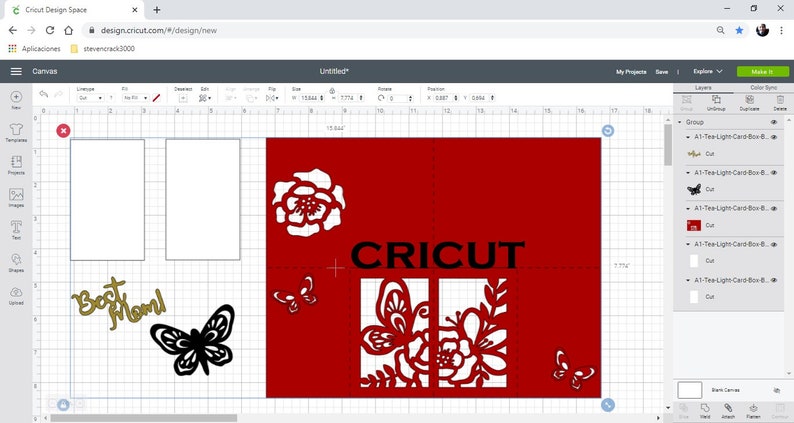Click the Redo arrow

59,94
